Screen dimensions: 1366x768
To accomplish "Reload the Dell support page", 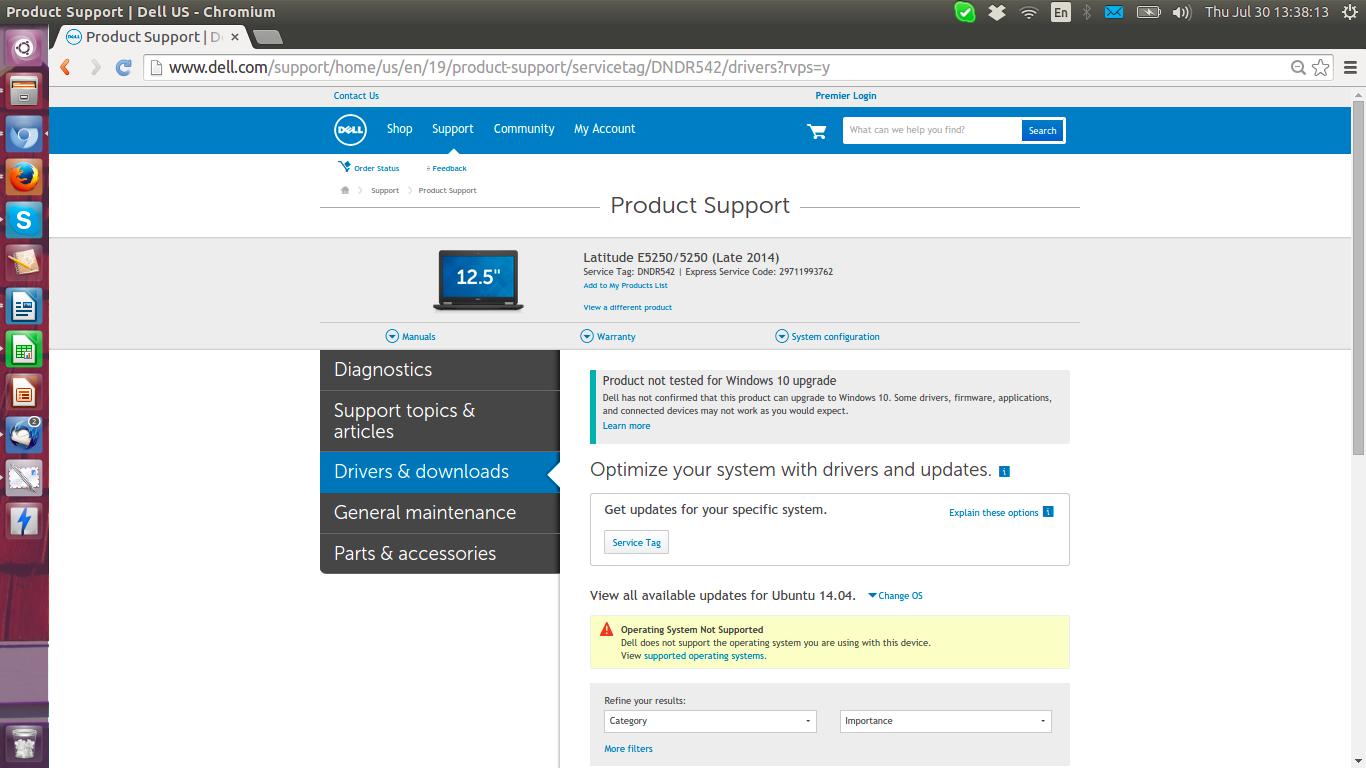I will coord(124,67).
